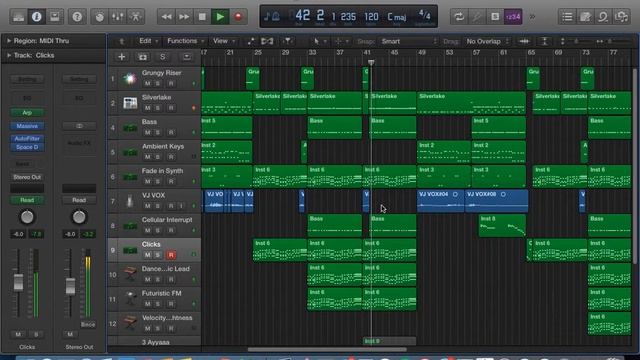The width and height of the screenshot is (640, 360).
Task: Open the View menu
Action: [224, 41]
